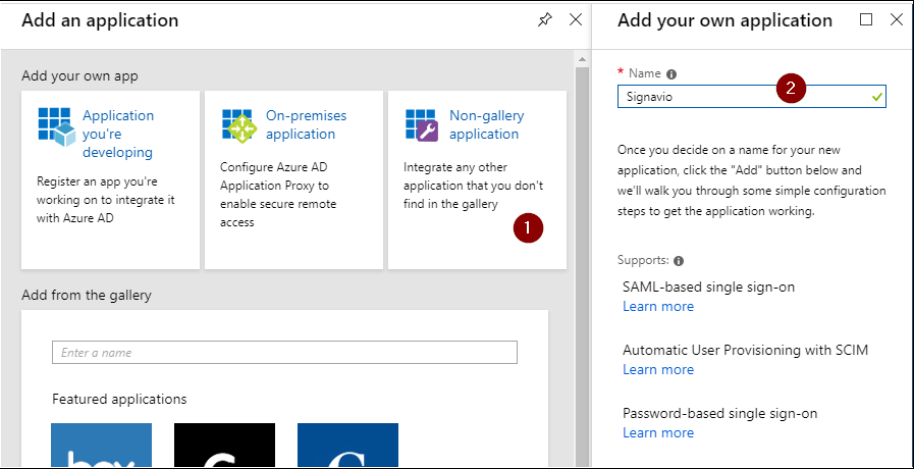Close the Add your own application blade
The width and height of the screenshot is (915, 469).
tap(896, 20)
